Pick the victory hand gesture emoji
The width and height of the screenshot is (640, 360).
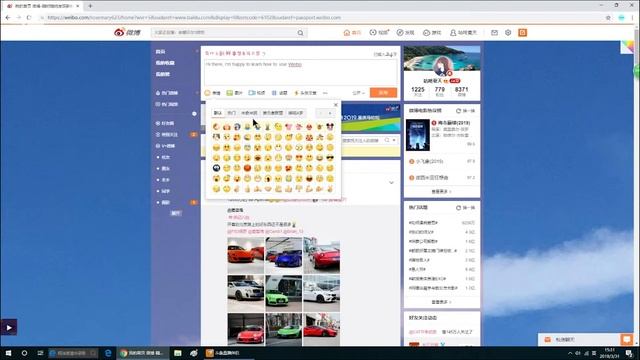pyautogui.click(x=330, y=189)
